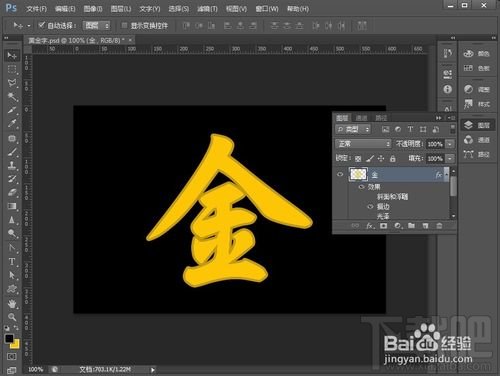Select the Brush tool
The height and width of the screenshot is (376, 500).
[12, 152]
